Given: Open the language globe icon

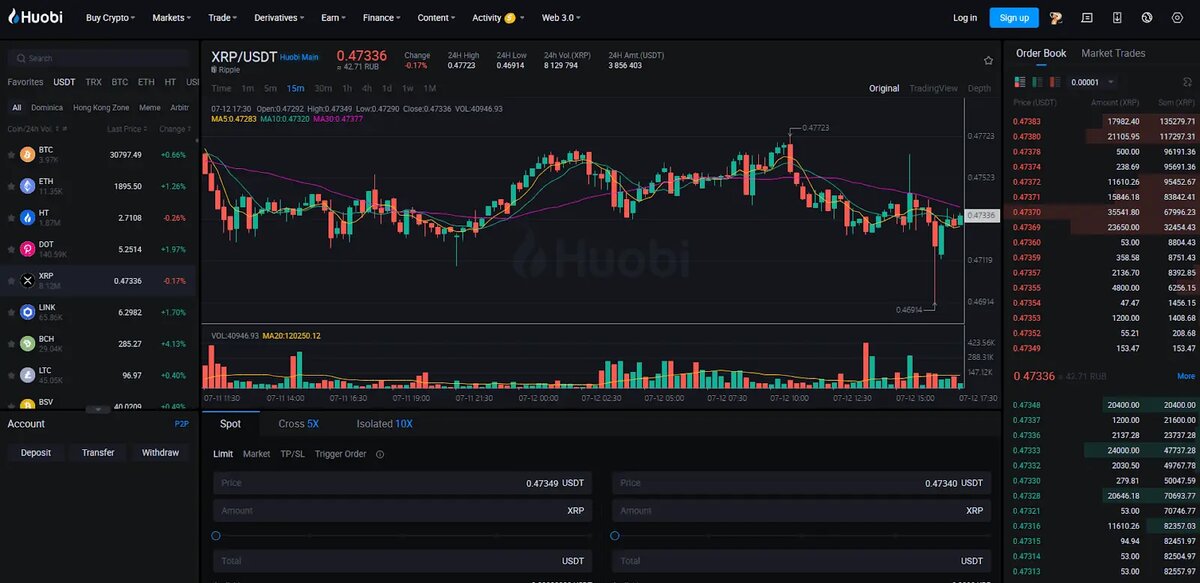Looking at the screenshot, I should (1147, 17).
